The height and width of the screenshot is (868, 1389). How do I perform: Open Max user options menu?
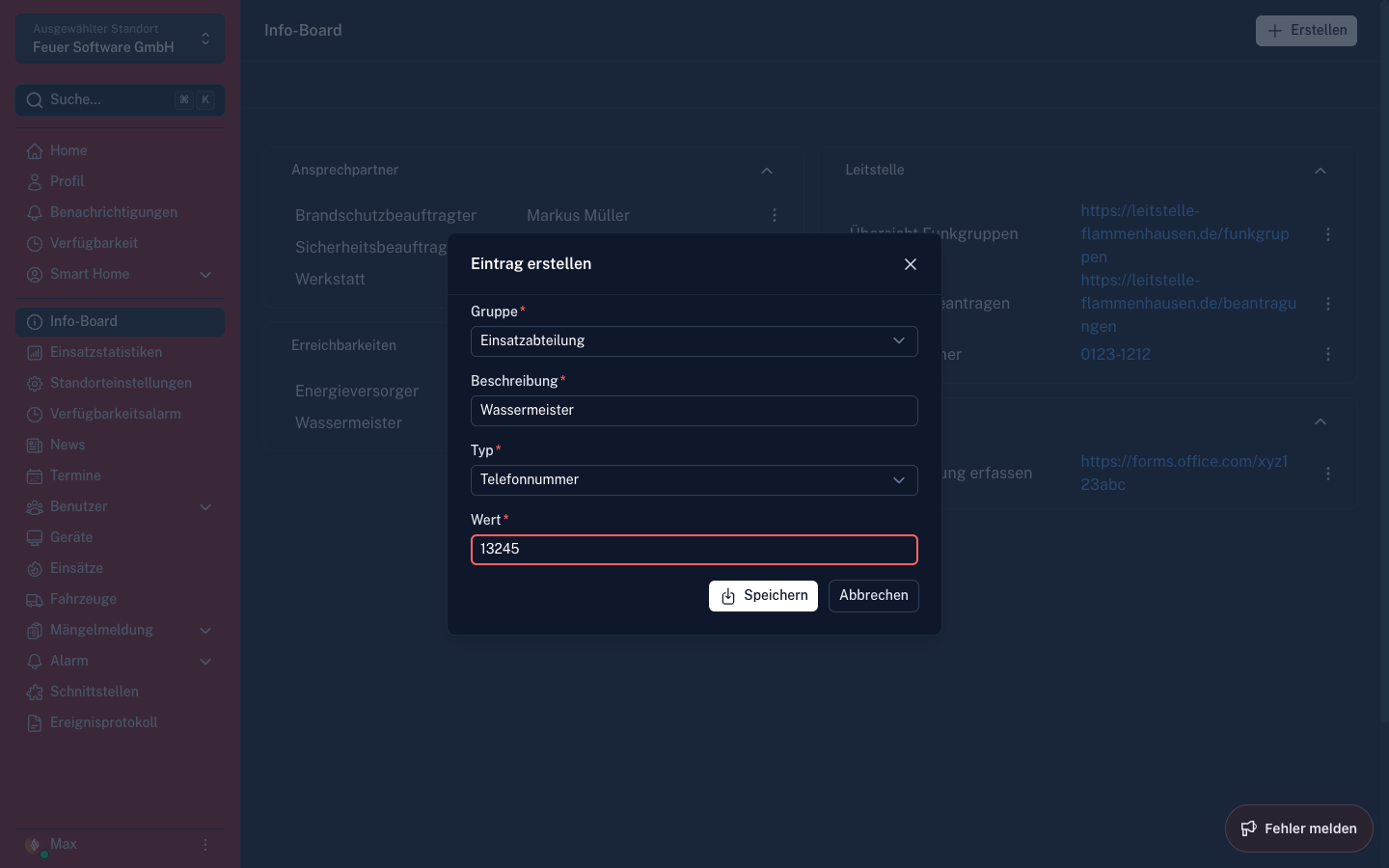(x=205, y=845)
